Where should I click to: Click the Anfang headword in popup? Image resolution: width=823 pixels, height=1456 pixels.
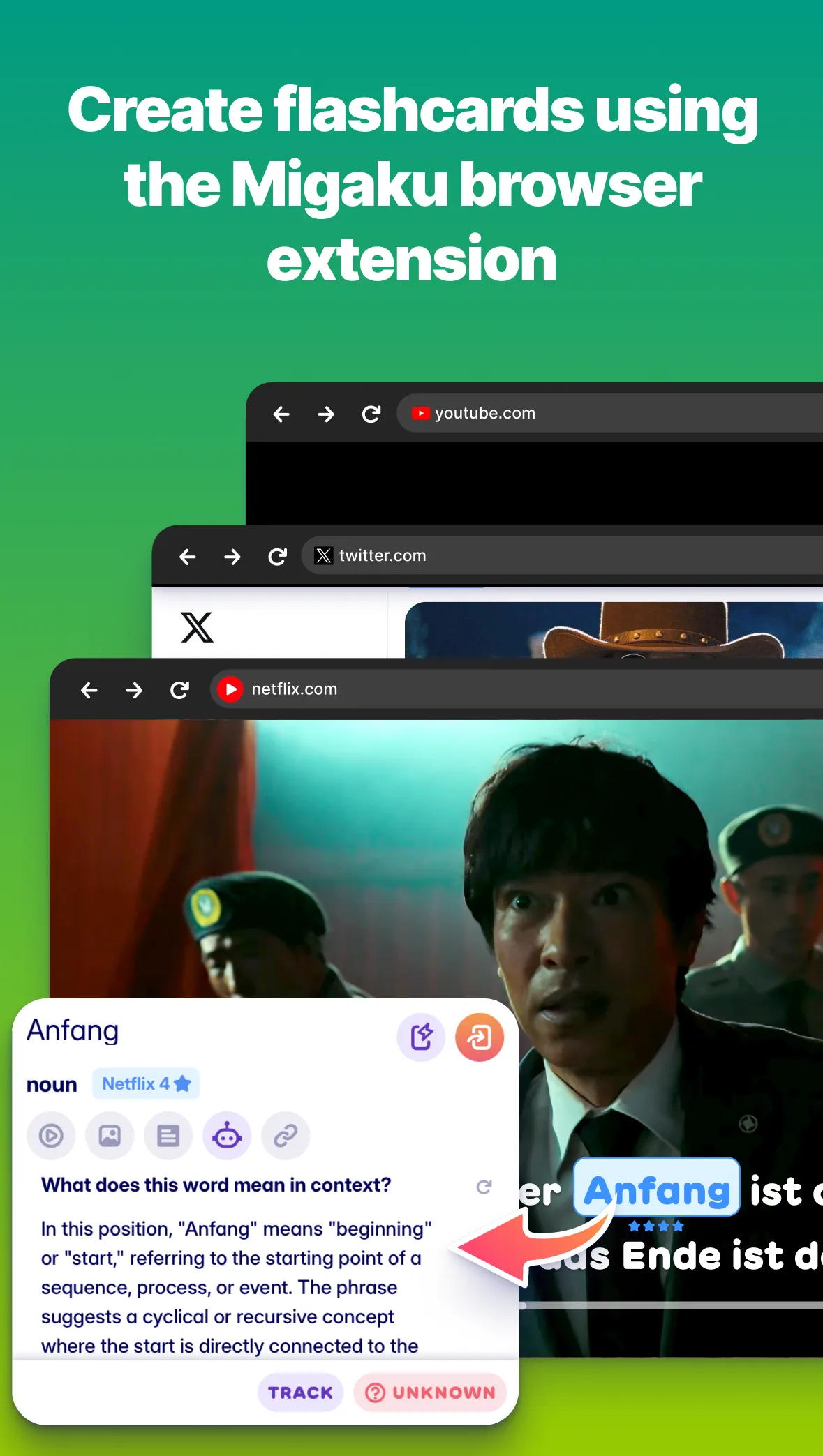point(73,1032)
